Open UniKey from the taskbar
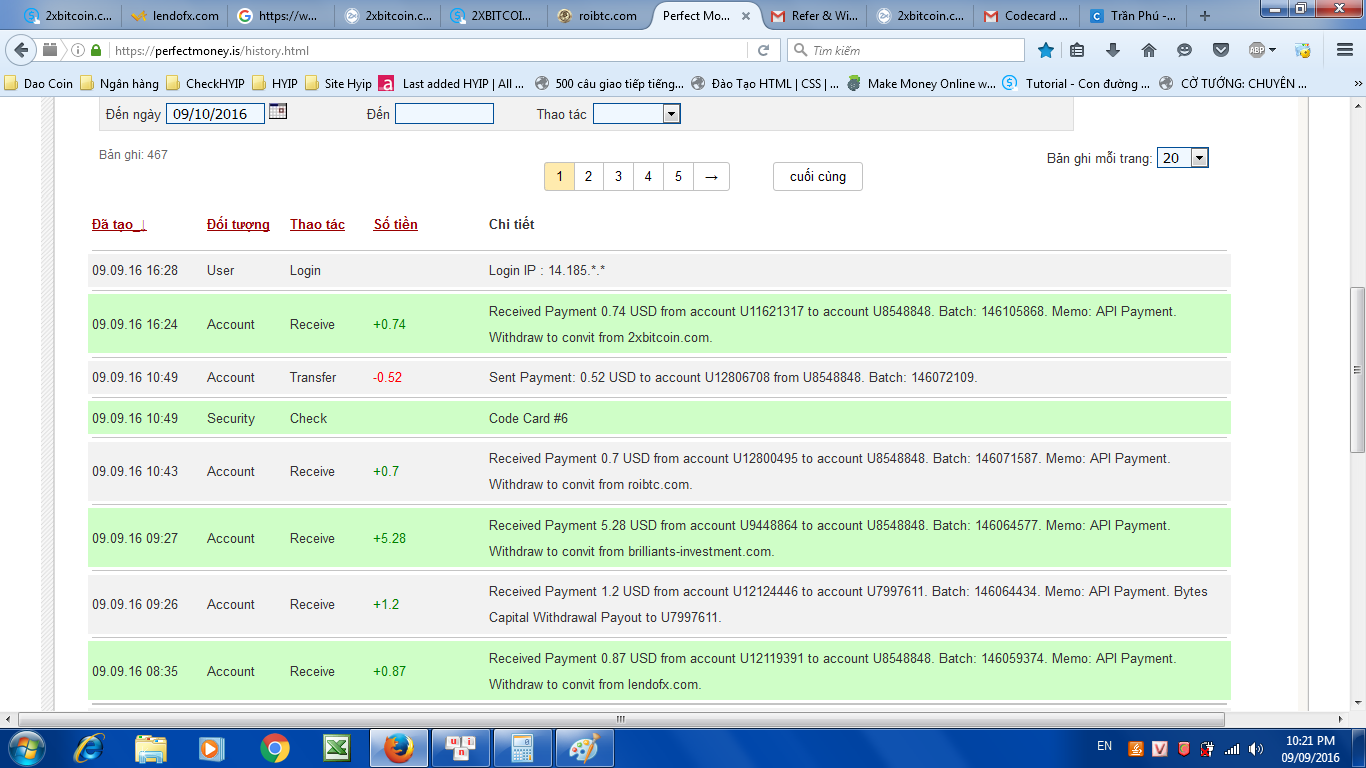 [460, 747]
